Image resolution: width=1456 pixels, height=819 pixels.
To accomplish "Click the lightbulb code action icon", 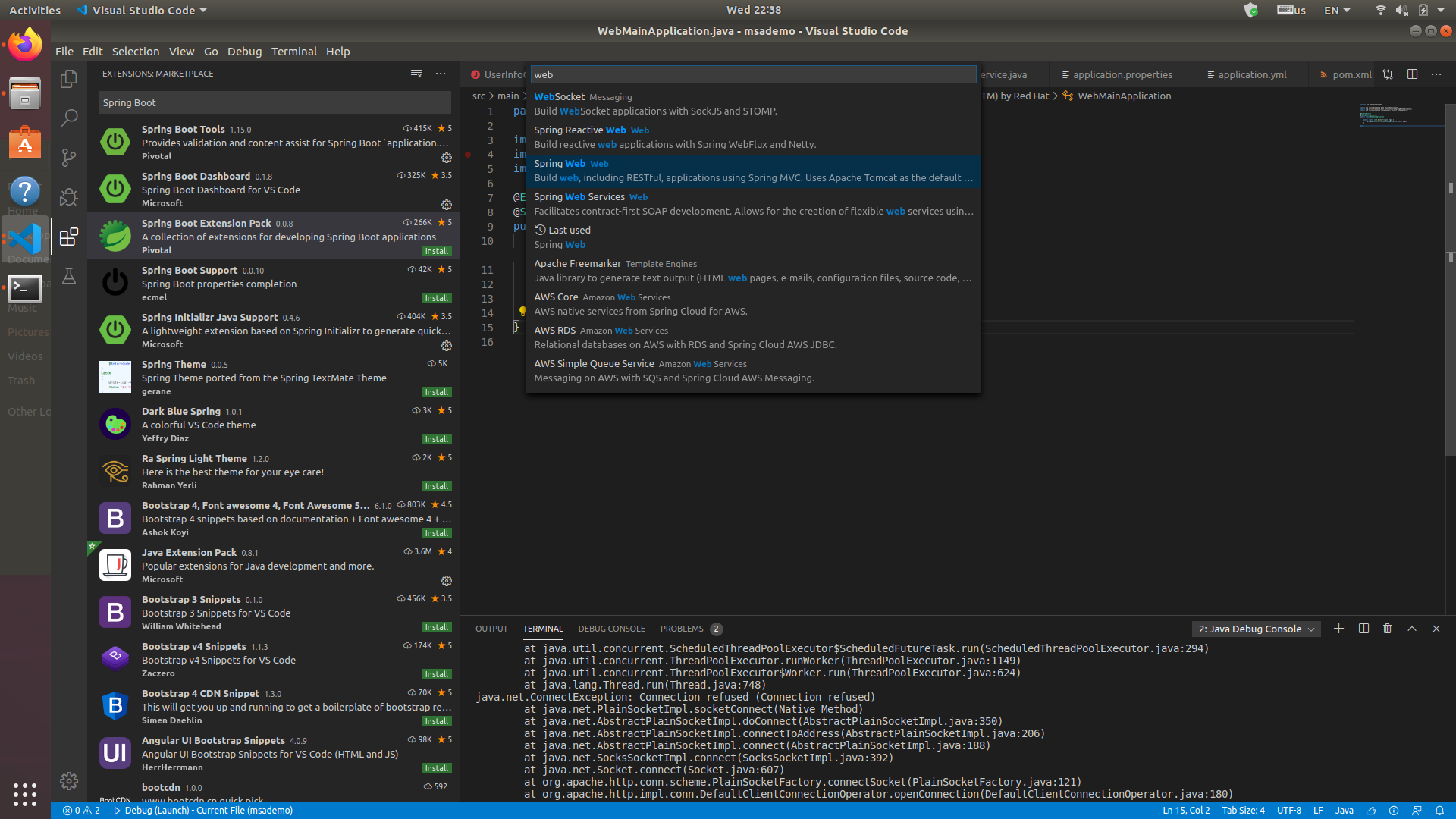I will click(522, 312).
